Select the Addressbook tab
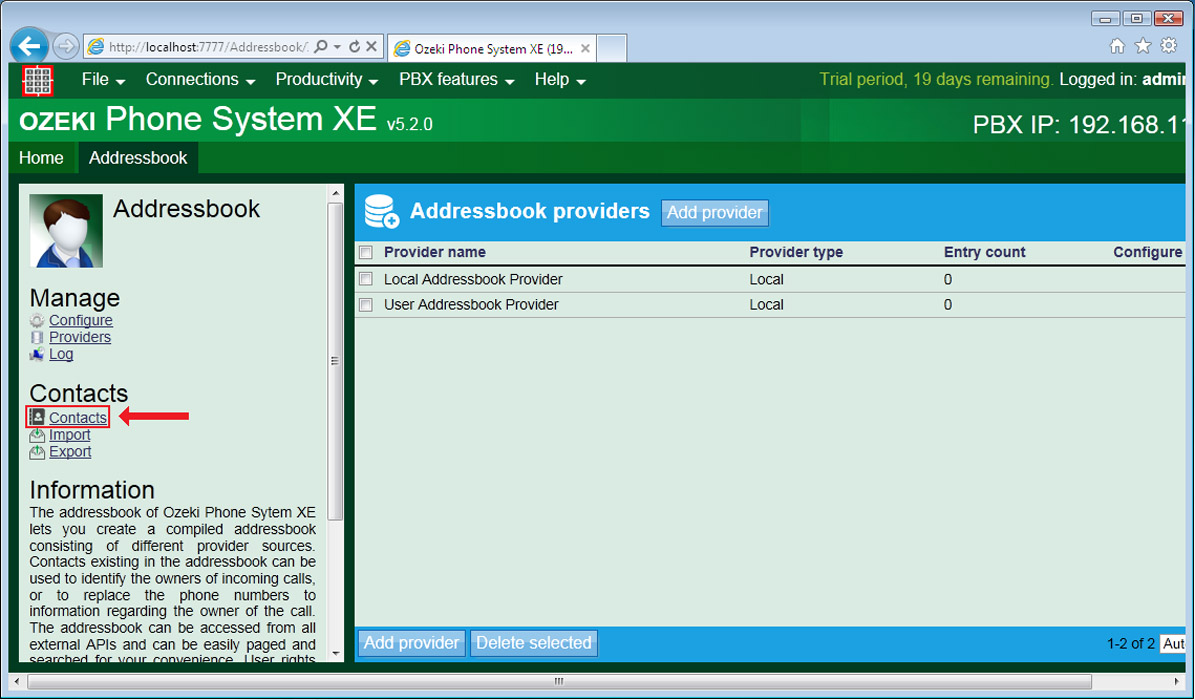 tap(138, 158)
